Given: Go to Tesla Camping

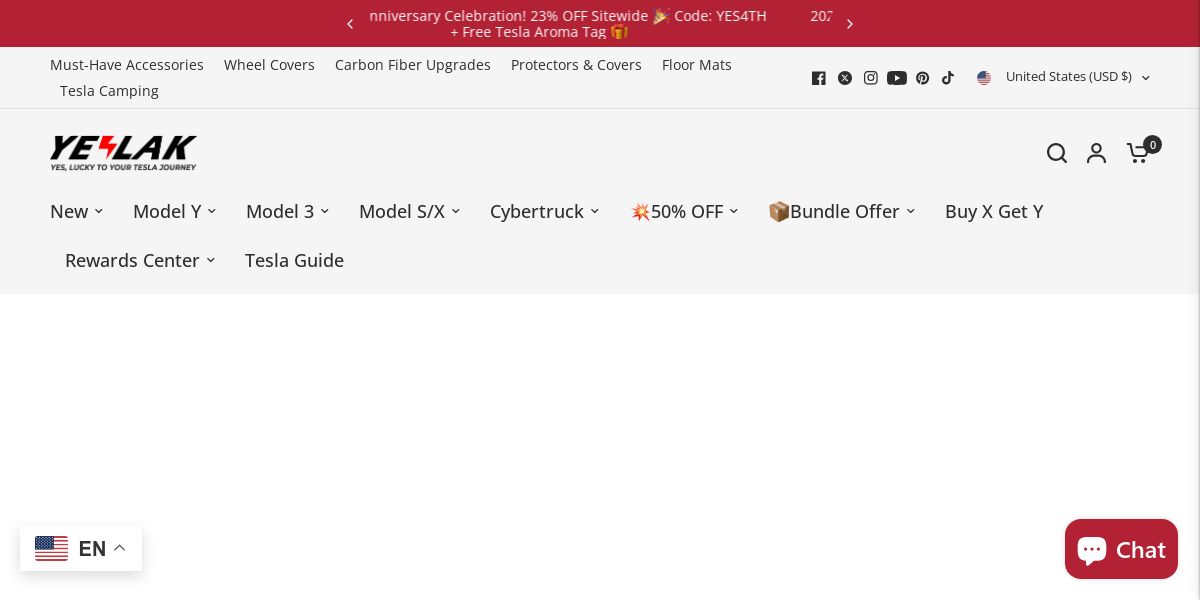Looking at the screenshot, I should 109,91.
